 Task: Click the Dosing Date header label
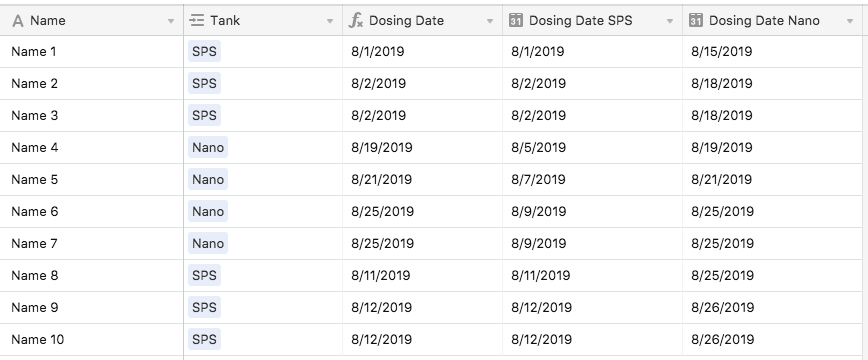[x=406, y=21]
